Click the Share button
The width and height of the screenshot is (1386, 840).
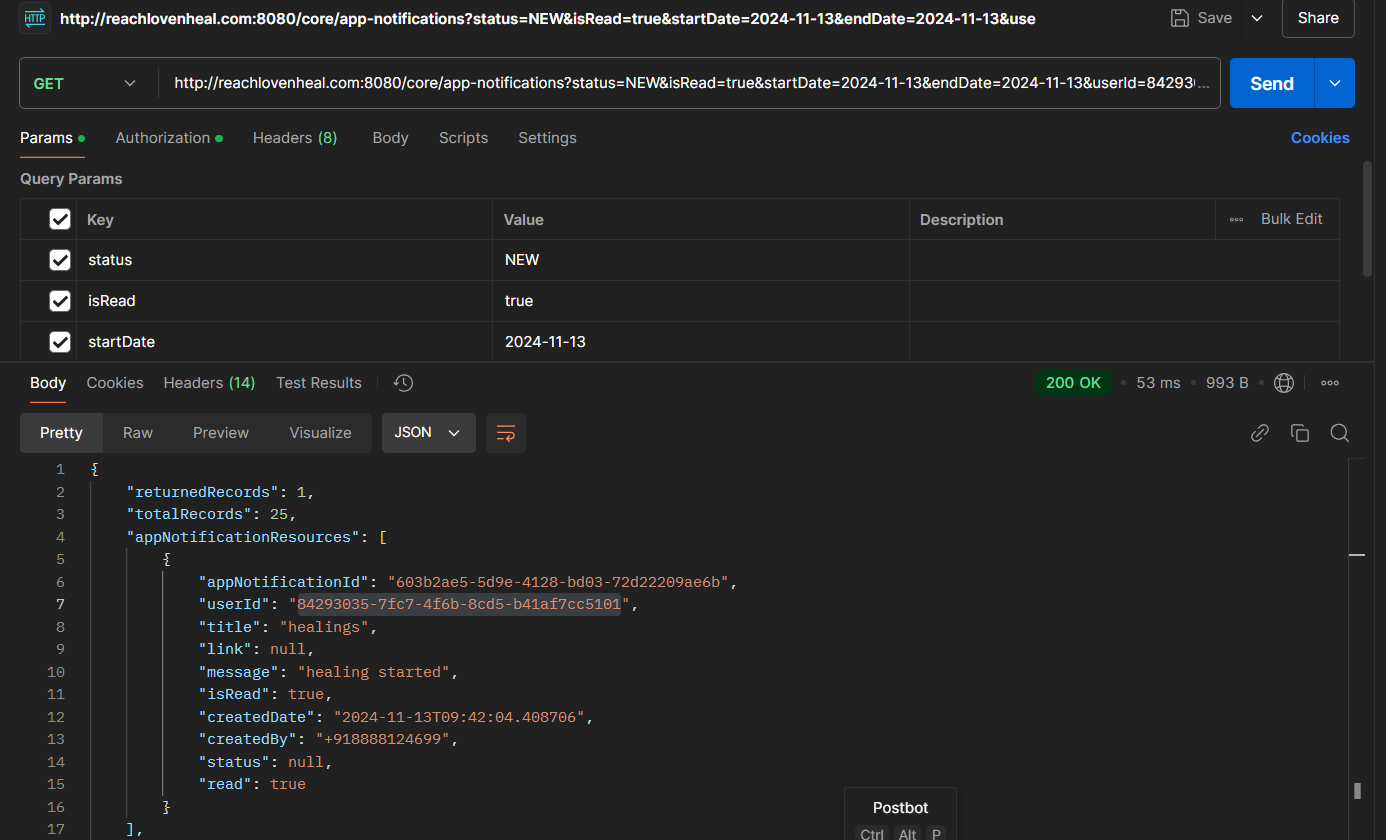point(1318,18)
